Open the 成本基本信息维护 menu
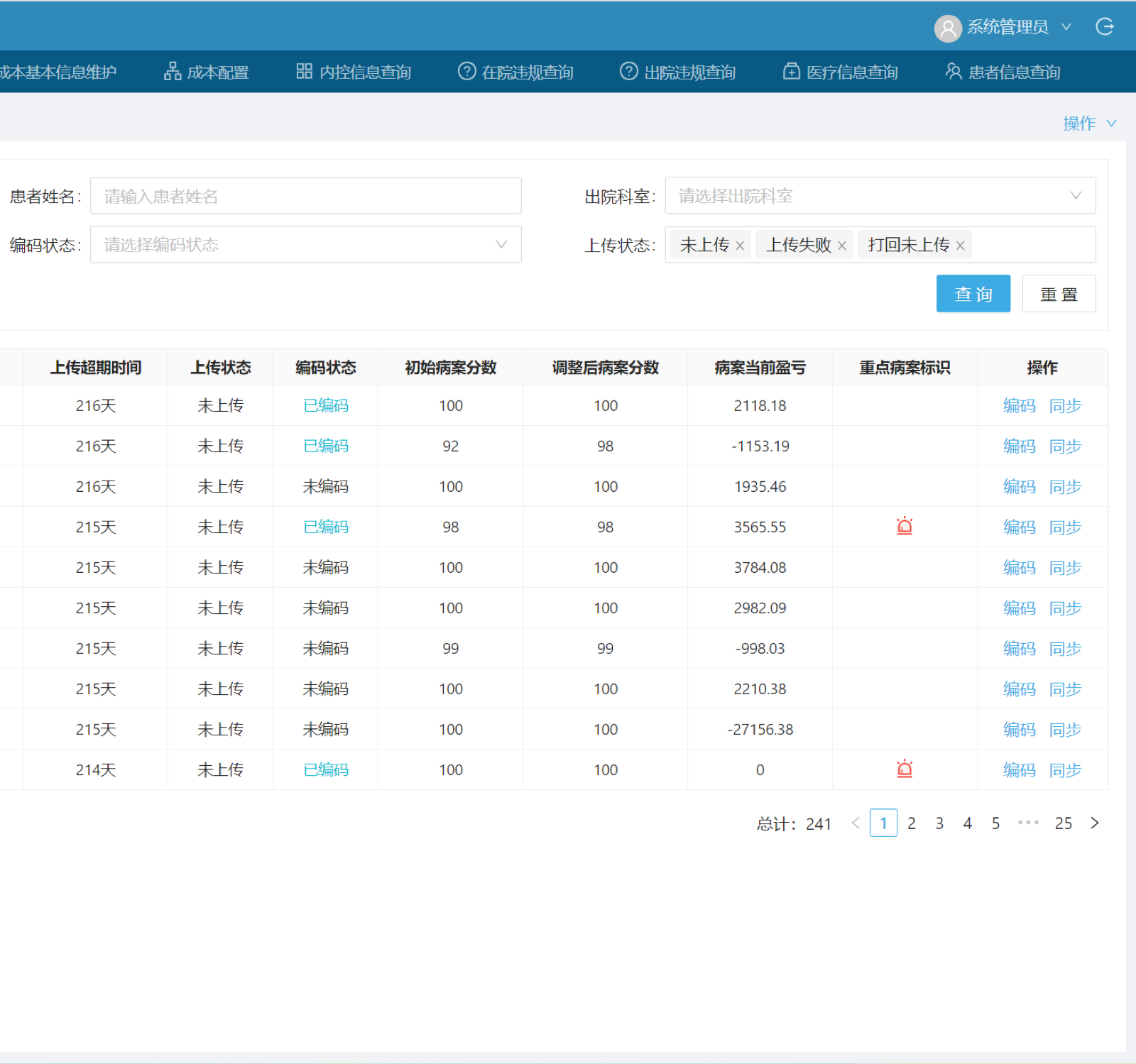Image resolution: width=1136 pixels, height=1064 pixels. [58, 72]
